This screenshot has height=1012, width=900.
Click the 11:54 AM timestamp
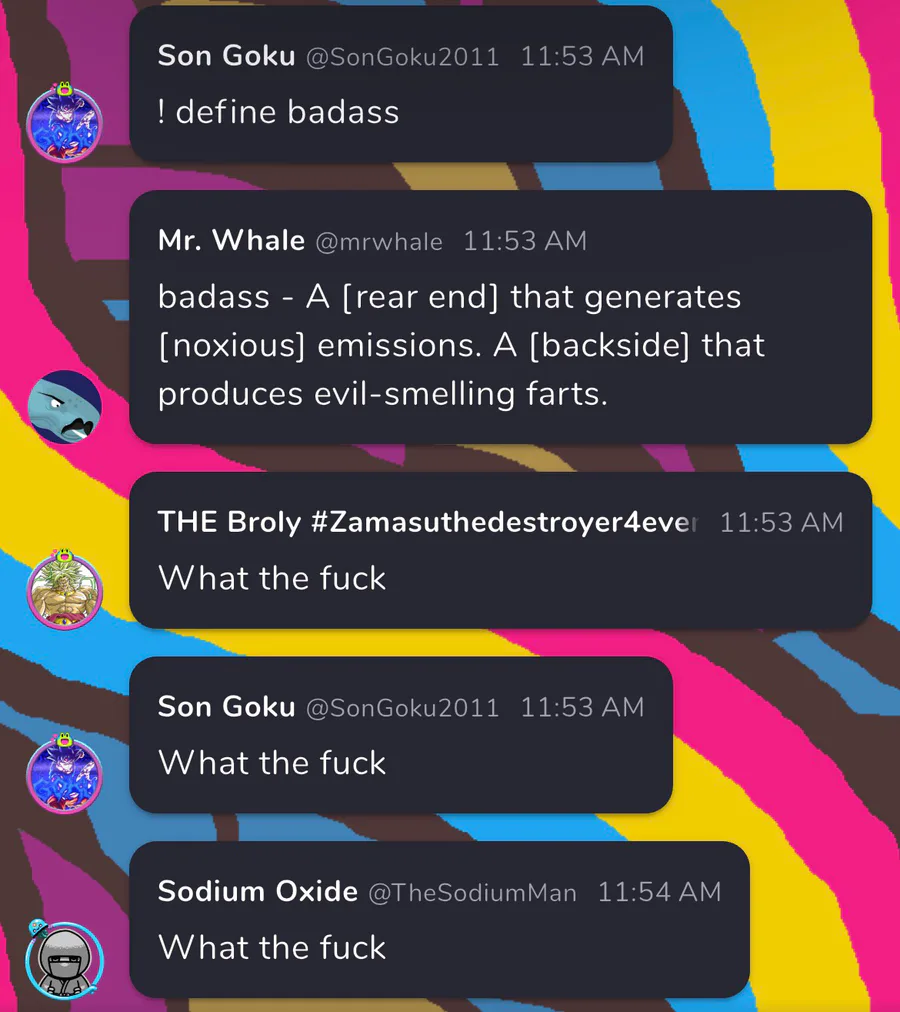coord(659,892)
